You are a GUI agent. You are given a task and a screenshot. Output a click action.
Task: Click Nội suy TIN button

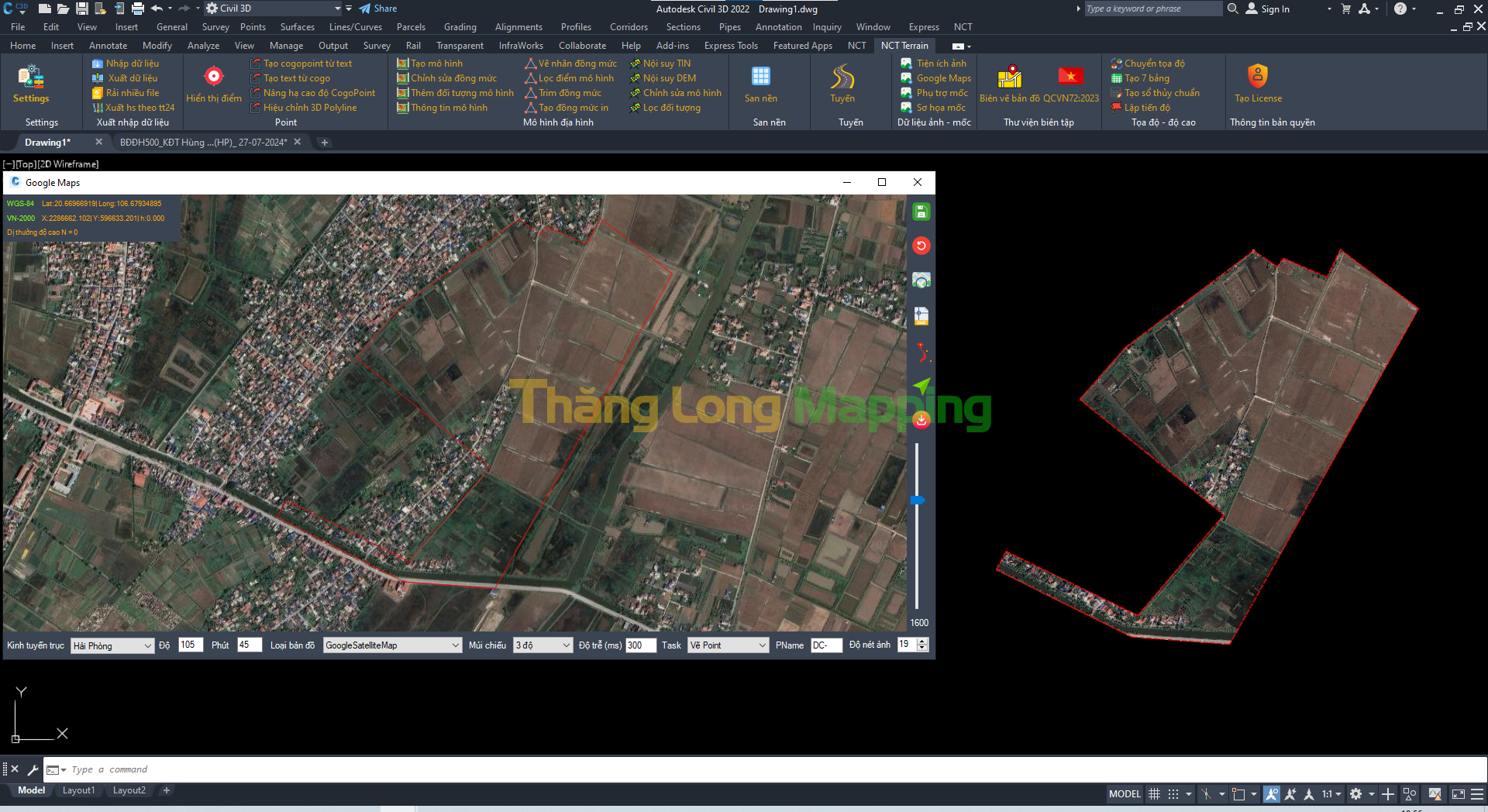666,64
